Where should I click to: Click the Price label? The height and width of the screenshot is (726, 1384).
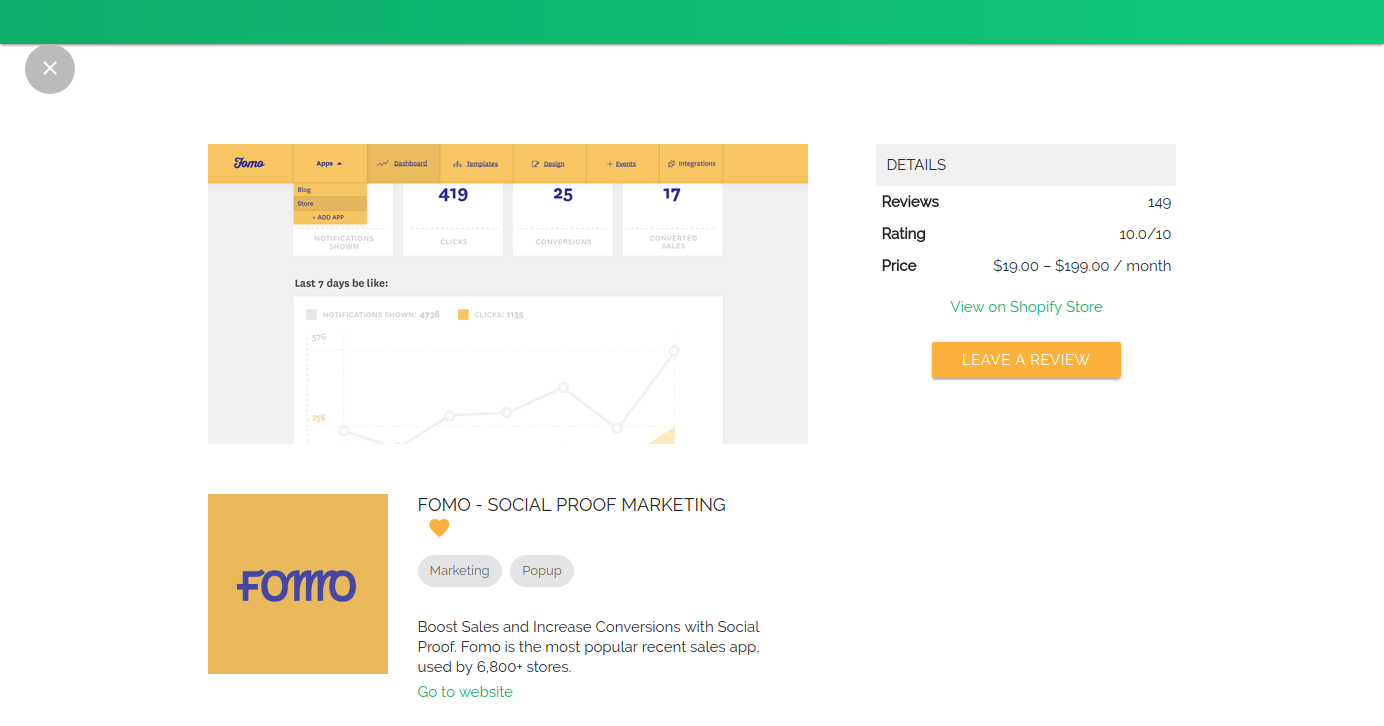pyautogui.click(x=899, y=266)
